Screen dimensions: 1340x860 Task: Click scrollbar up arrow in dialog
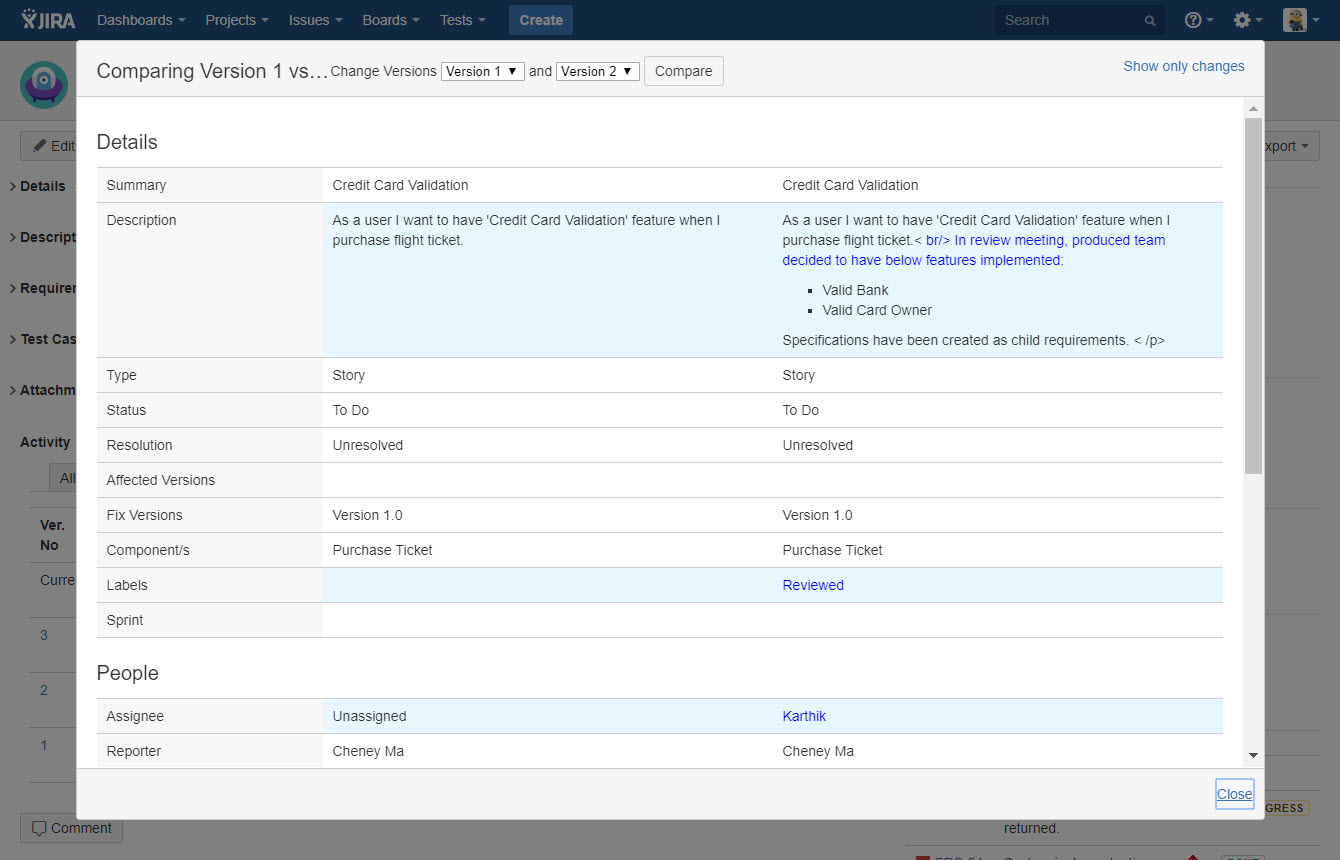click(x=1253, y=108)
